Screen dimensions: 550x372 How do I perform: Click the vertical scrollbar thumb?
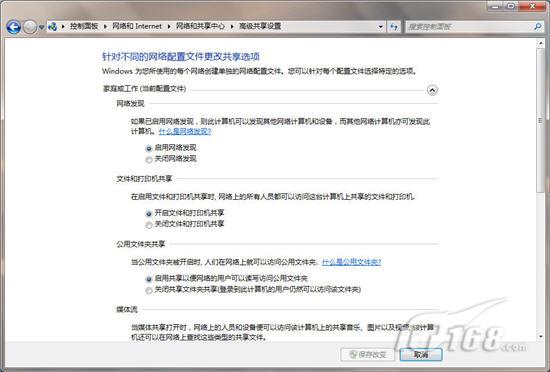(x=541, y=120)
